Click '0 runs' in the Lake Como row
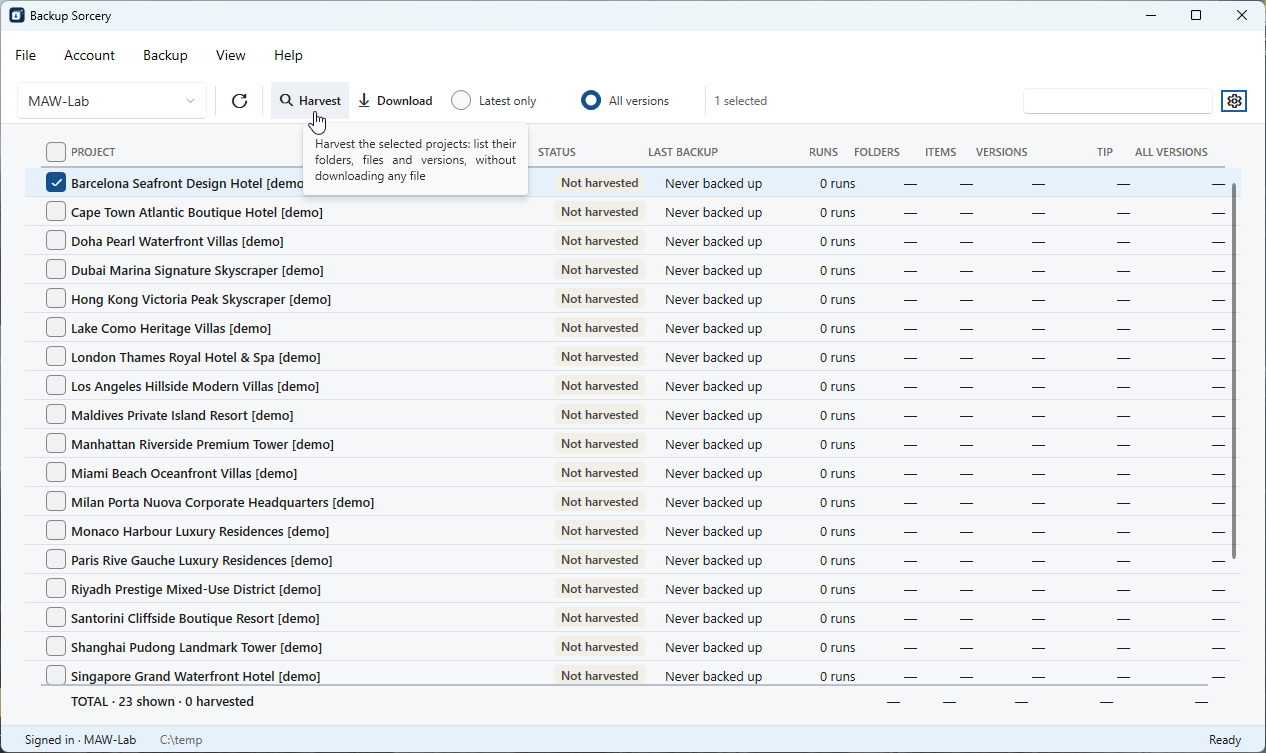Screen dimensions: 1266x753 tap(838, 328)
